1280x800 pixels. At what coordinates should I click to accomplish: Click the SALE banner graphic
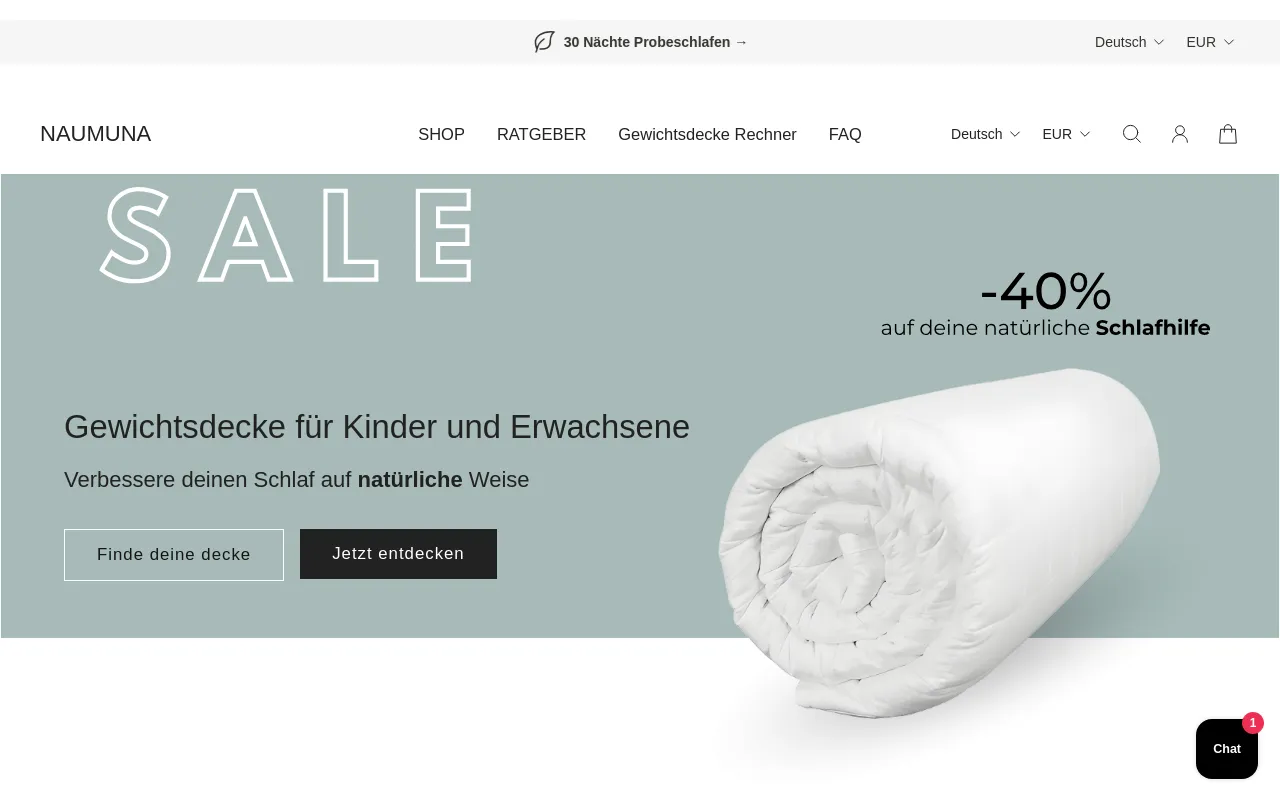pos(286,236)
